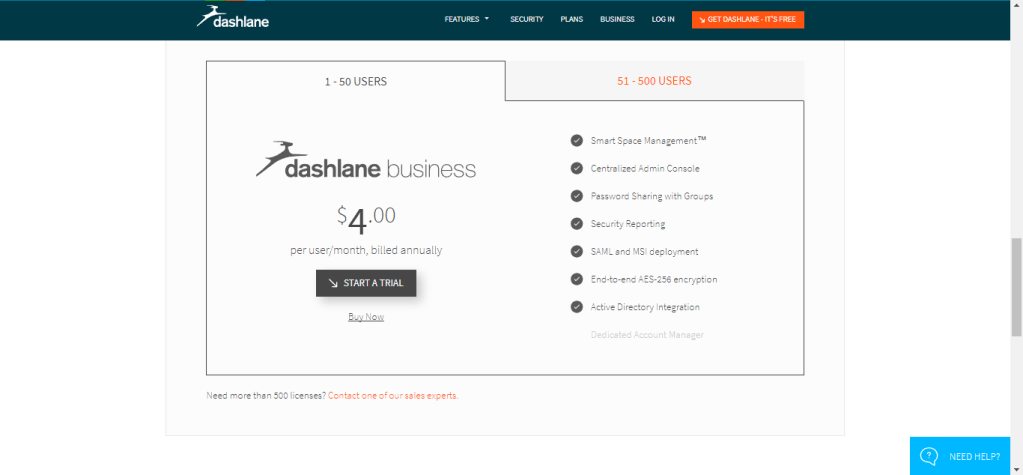Screen dimensions: 1023x475
Task: Click checkmark icon beside Active Directory Integration
Action: [x=577, y=307]
